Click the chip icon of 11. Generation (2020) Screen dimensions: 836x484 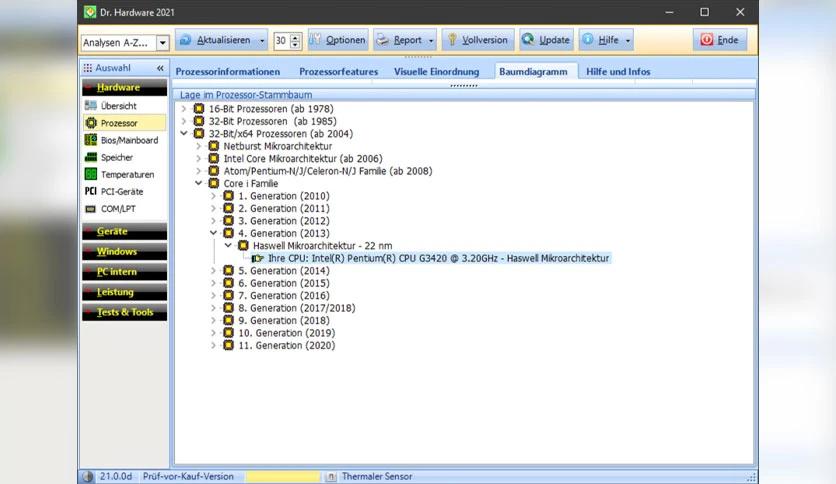click(228, 345)
